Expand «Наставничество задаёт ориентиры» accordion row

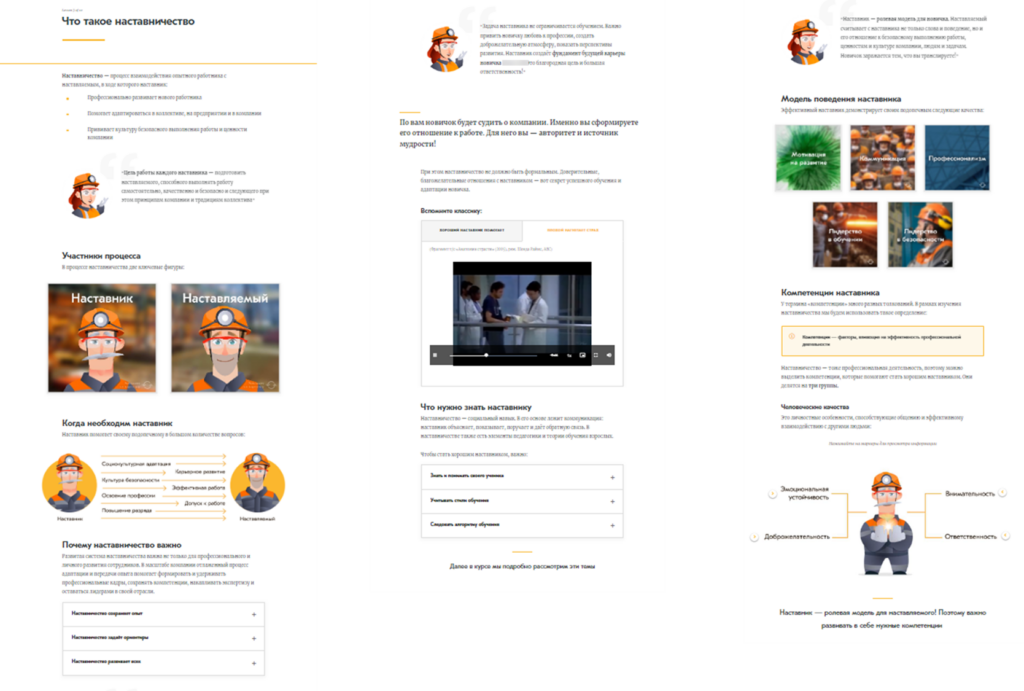163,638
